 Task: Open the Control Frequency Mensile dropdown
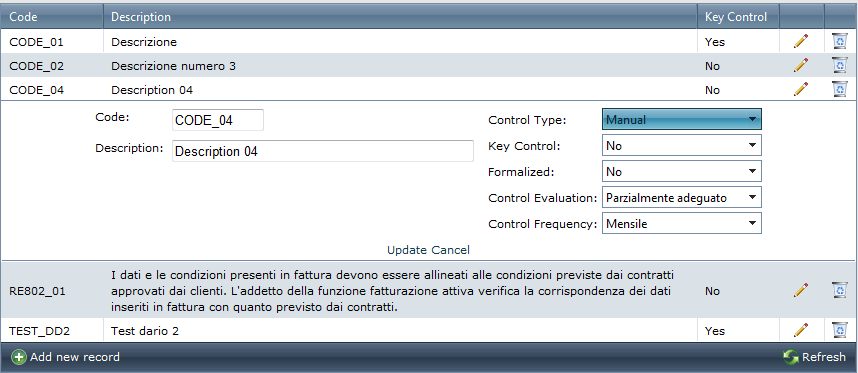681,223
